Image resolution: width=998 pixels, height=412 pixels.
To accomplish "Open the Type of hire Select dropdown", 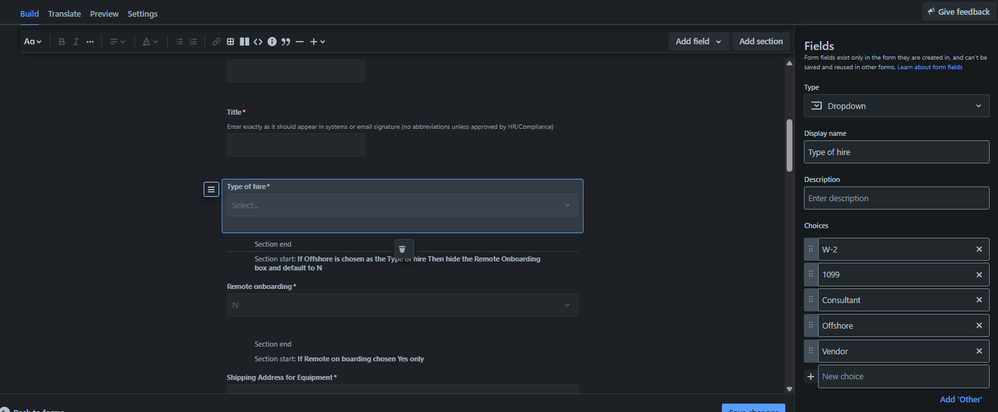I will click(x=402, y=205).
